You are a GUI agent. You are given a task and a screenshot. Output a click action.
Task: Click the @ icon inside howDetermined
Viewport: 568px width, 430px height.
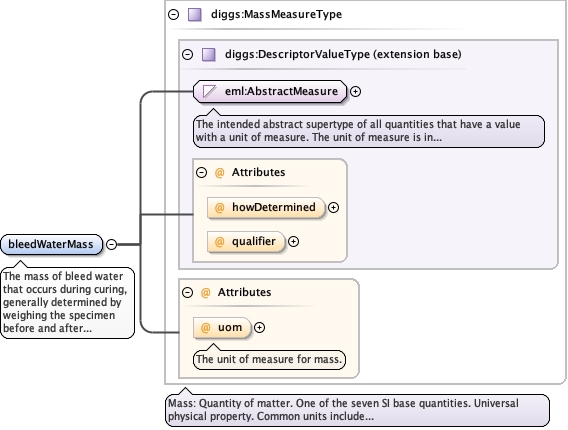[x=220, y=208]
